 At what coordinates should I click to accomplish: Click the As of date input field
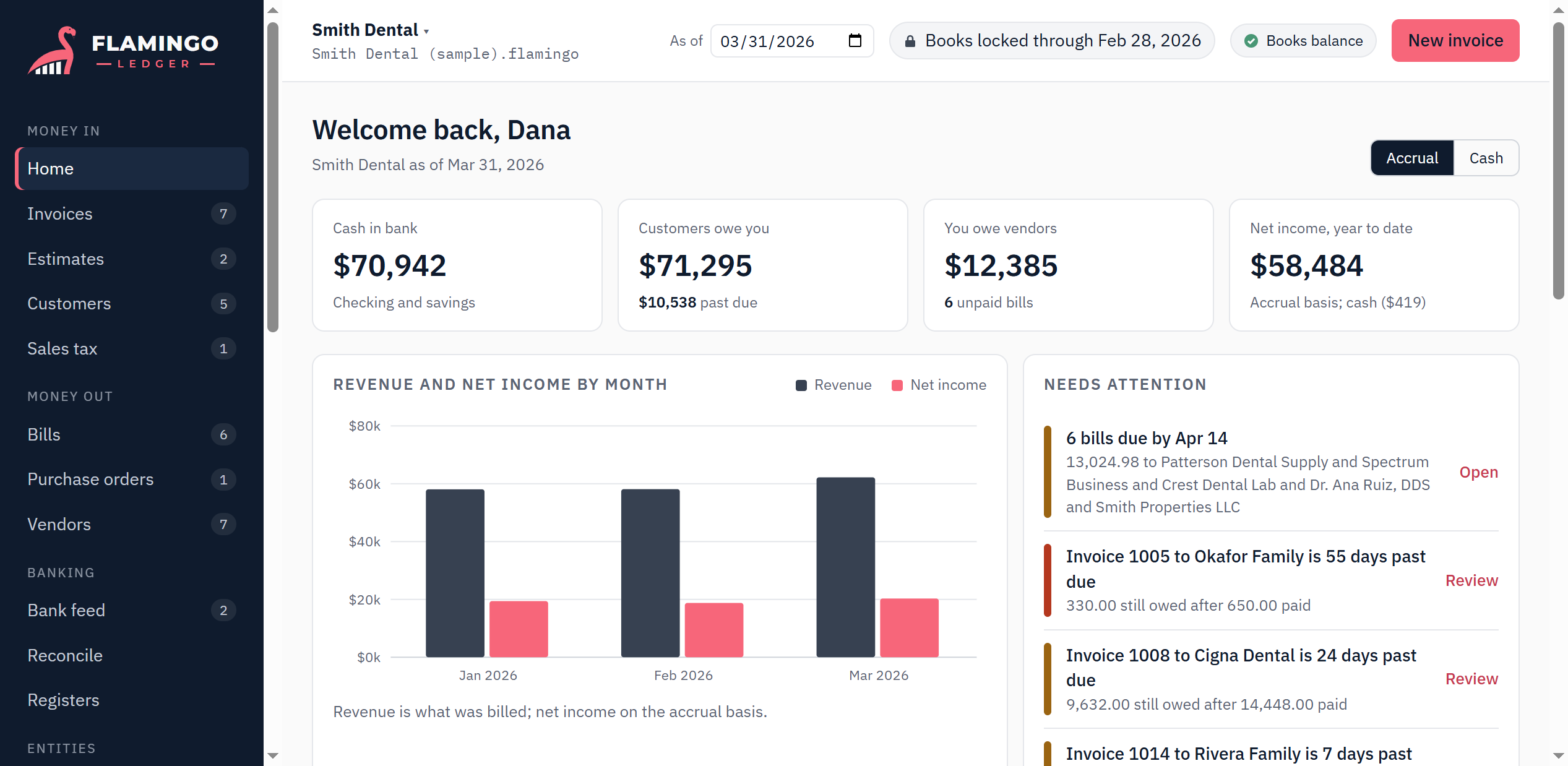[791, 41]
